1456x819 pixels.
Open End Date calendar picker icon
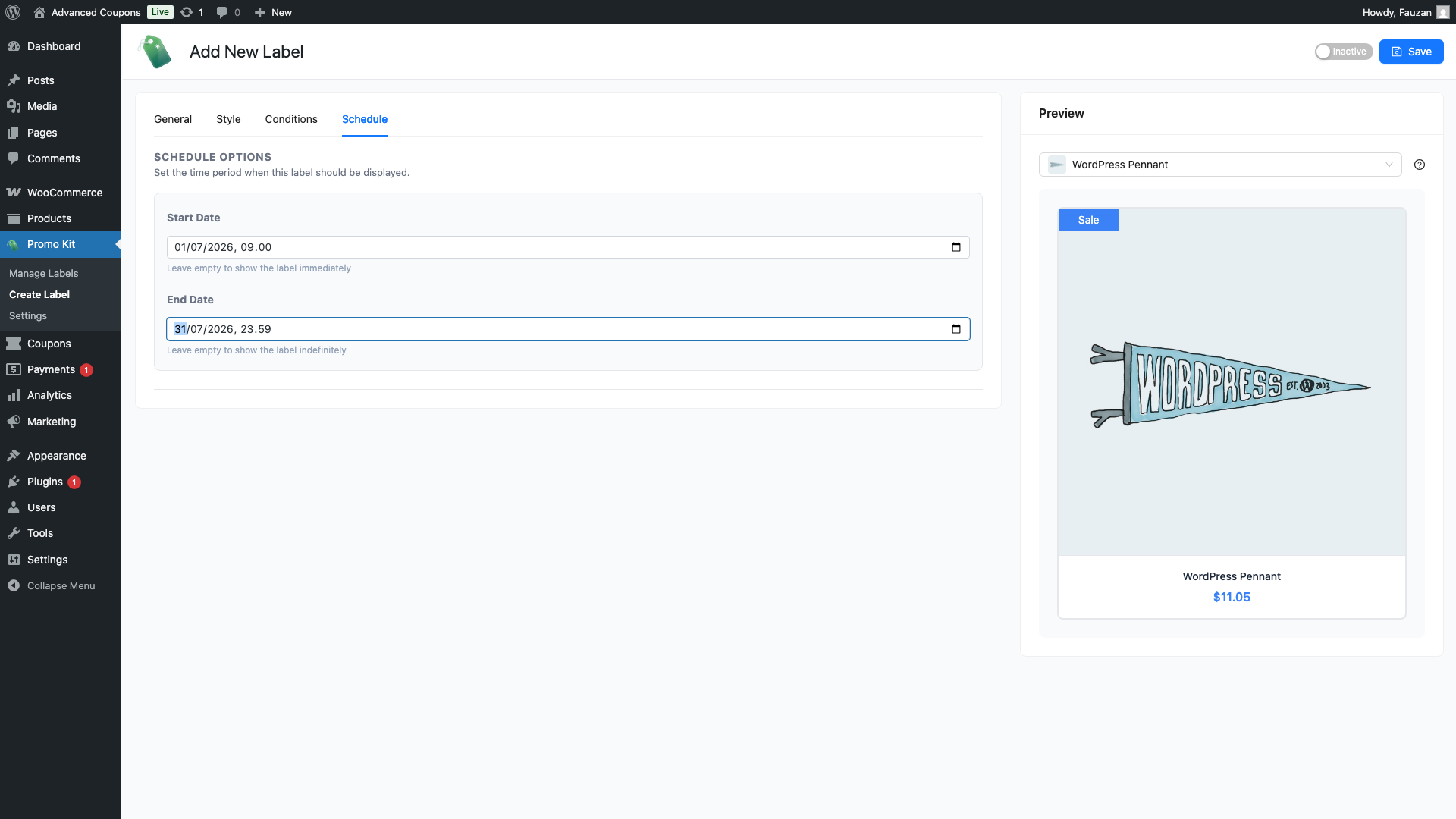pyautogui.click(x=955, y=329)
